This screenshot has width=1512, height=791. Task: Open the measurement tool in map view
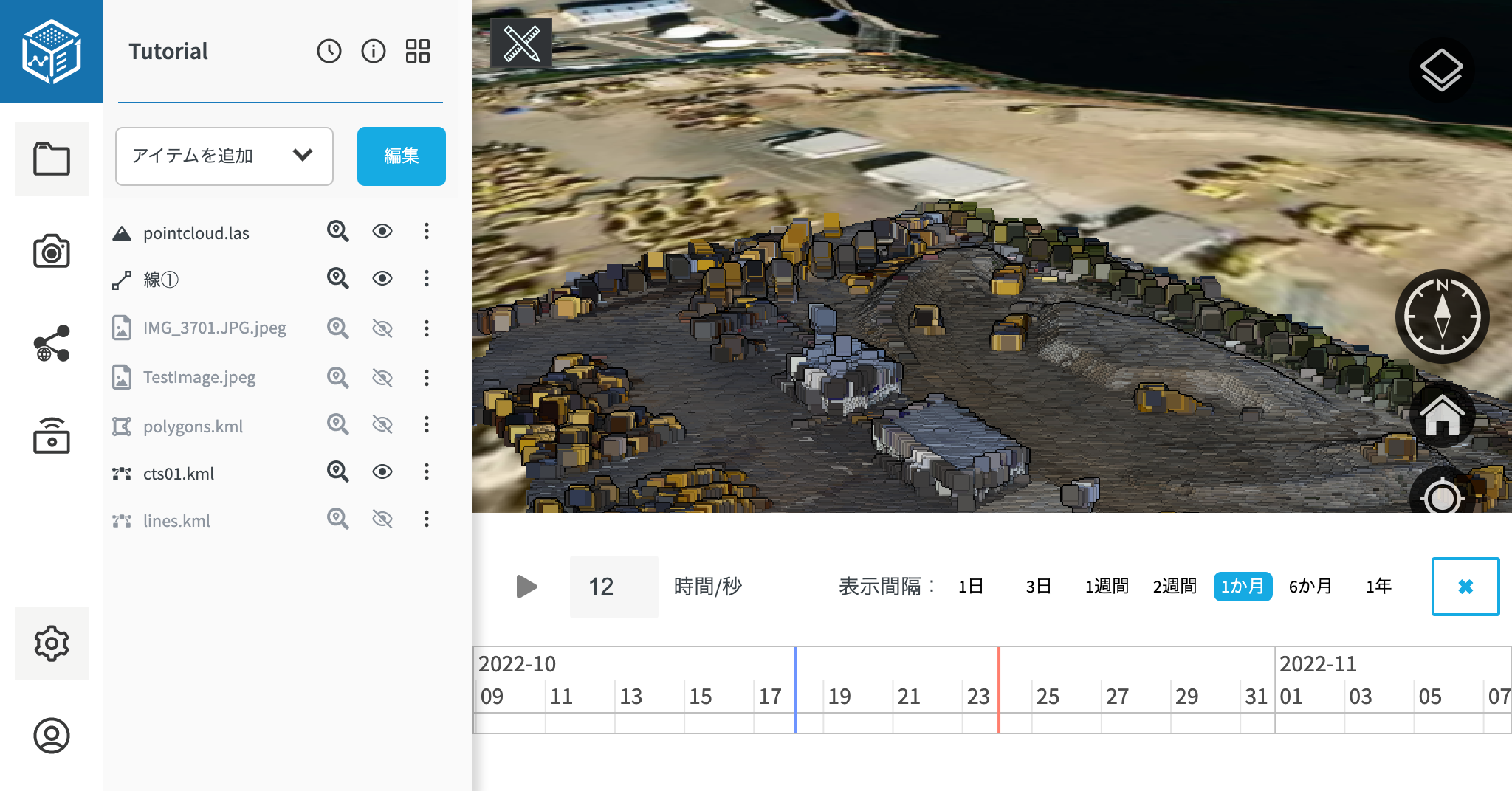click(521, 44)
